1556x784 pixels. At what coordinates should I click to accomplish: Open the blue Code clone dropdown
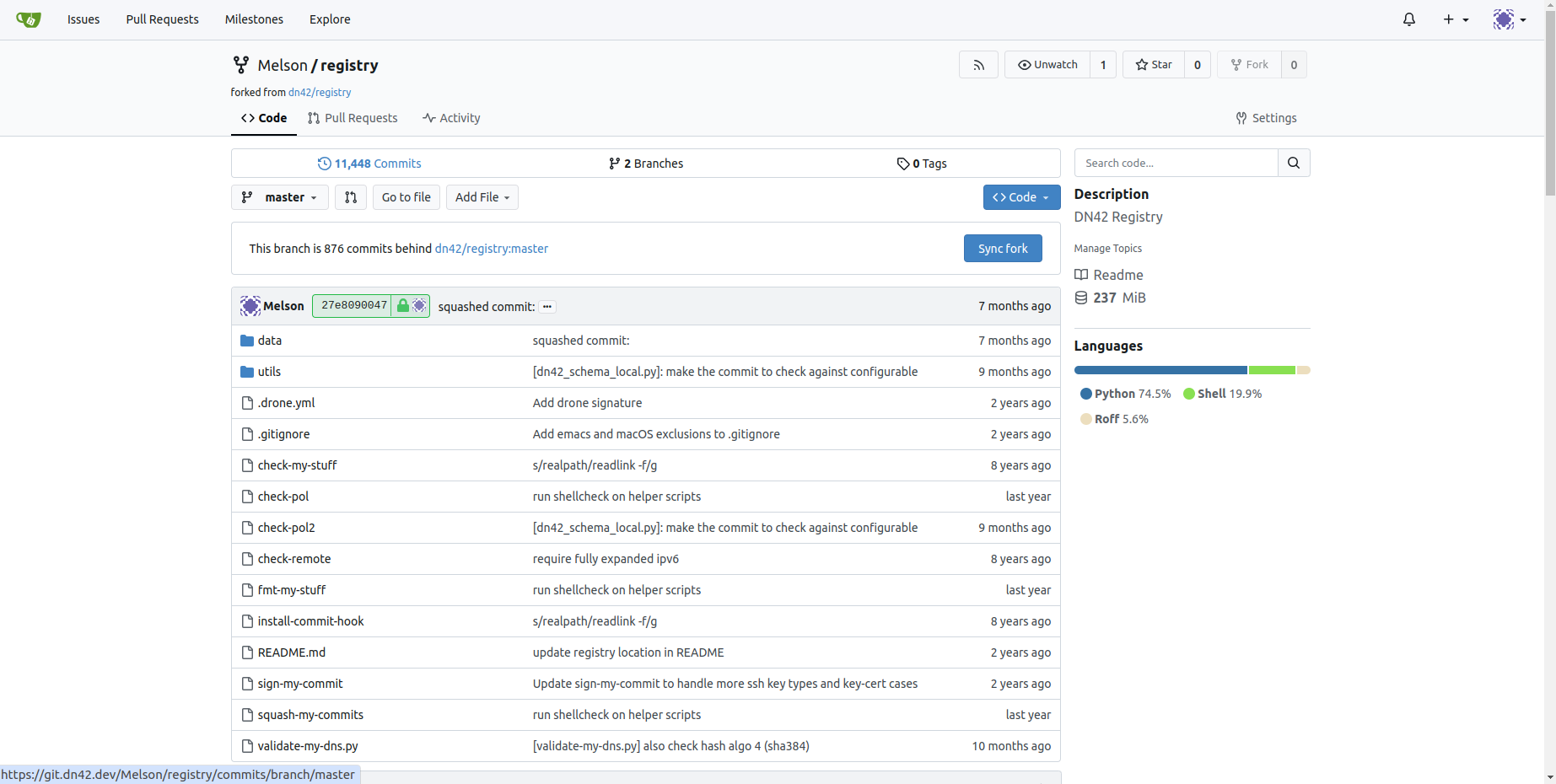(x=1020, y=197)
